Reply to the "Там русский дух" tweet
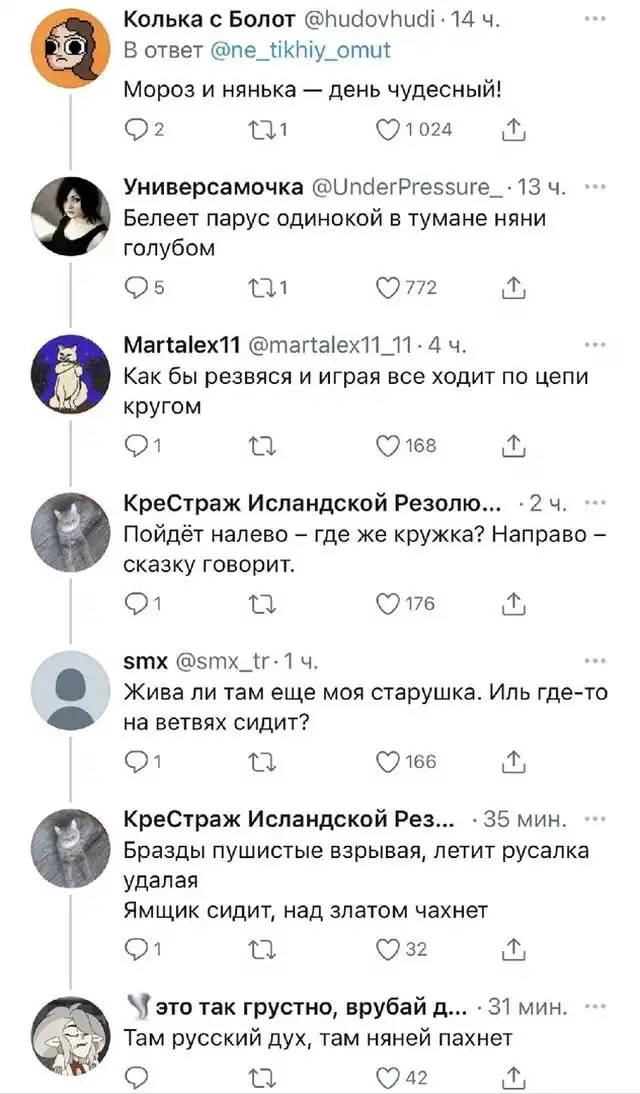This screenshot has height=1094, width=640. [x=137, y=1077]
